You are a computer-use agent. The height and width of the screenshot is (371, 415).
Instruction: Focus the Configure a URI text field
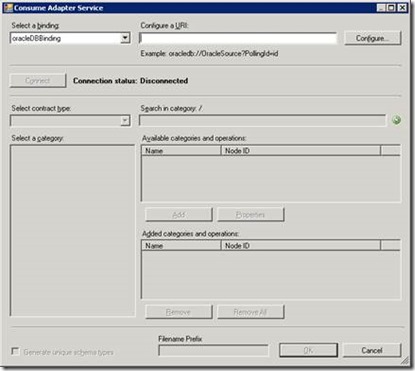[x=238, y=38]
